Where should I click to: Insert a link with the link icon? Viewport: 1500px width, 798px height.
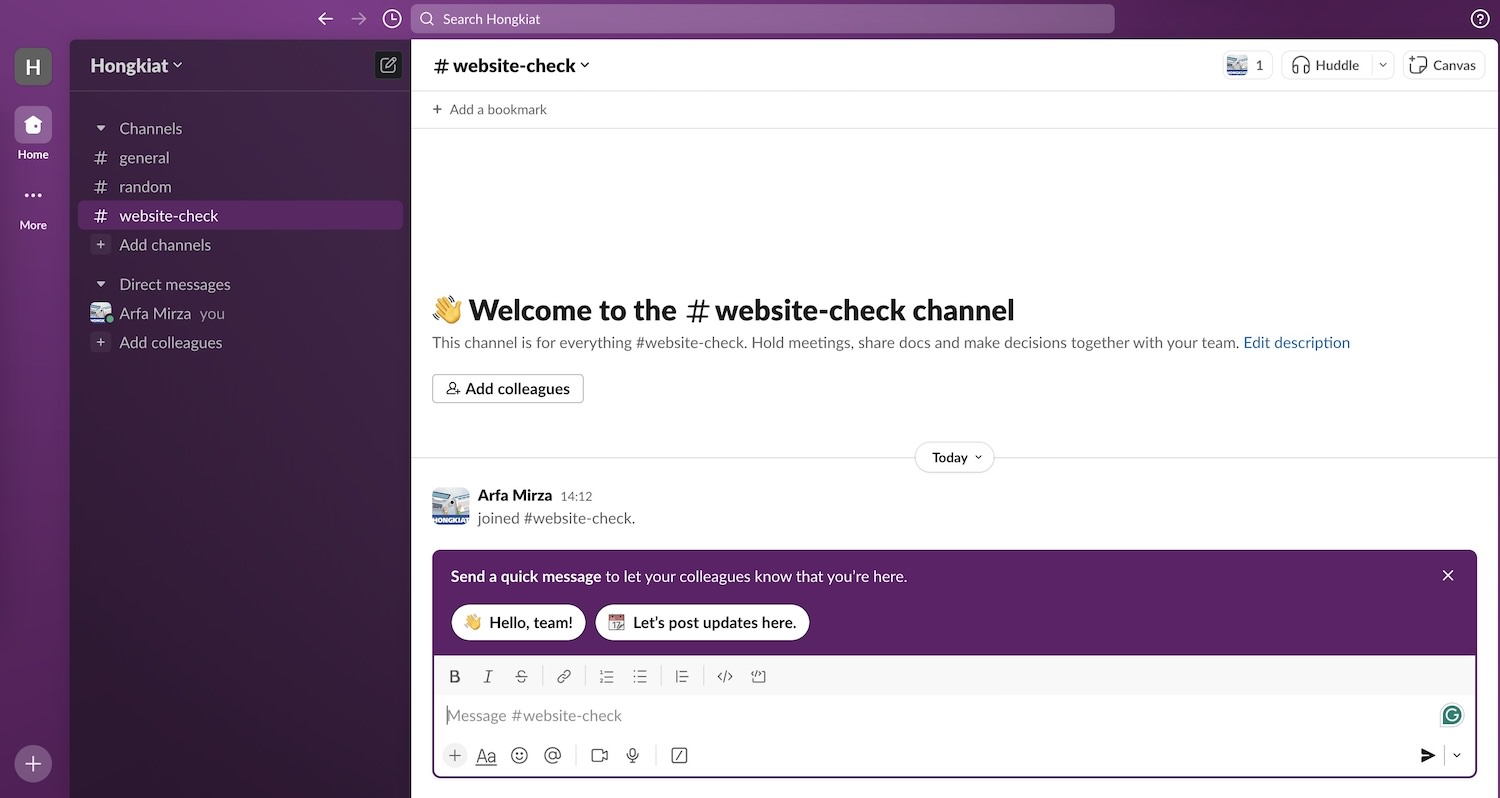(564, 676)
